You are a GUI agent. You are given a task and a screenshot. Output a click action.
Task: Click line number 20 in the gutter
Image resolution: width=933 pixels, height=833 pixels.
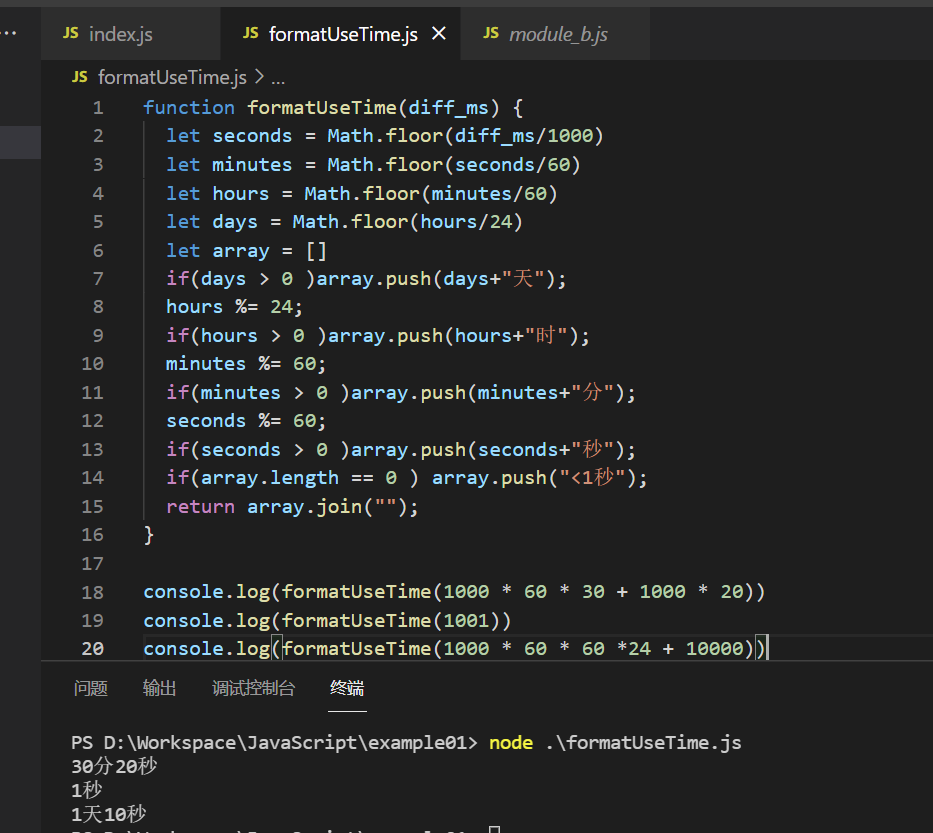(x=92, y=649)
